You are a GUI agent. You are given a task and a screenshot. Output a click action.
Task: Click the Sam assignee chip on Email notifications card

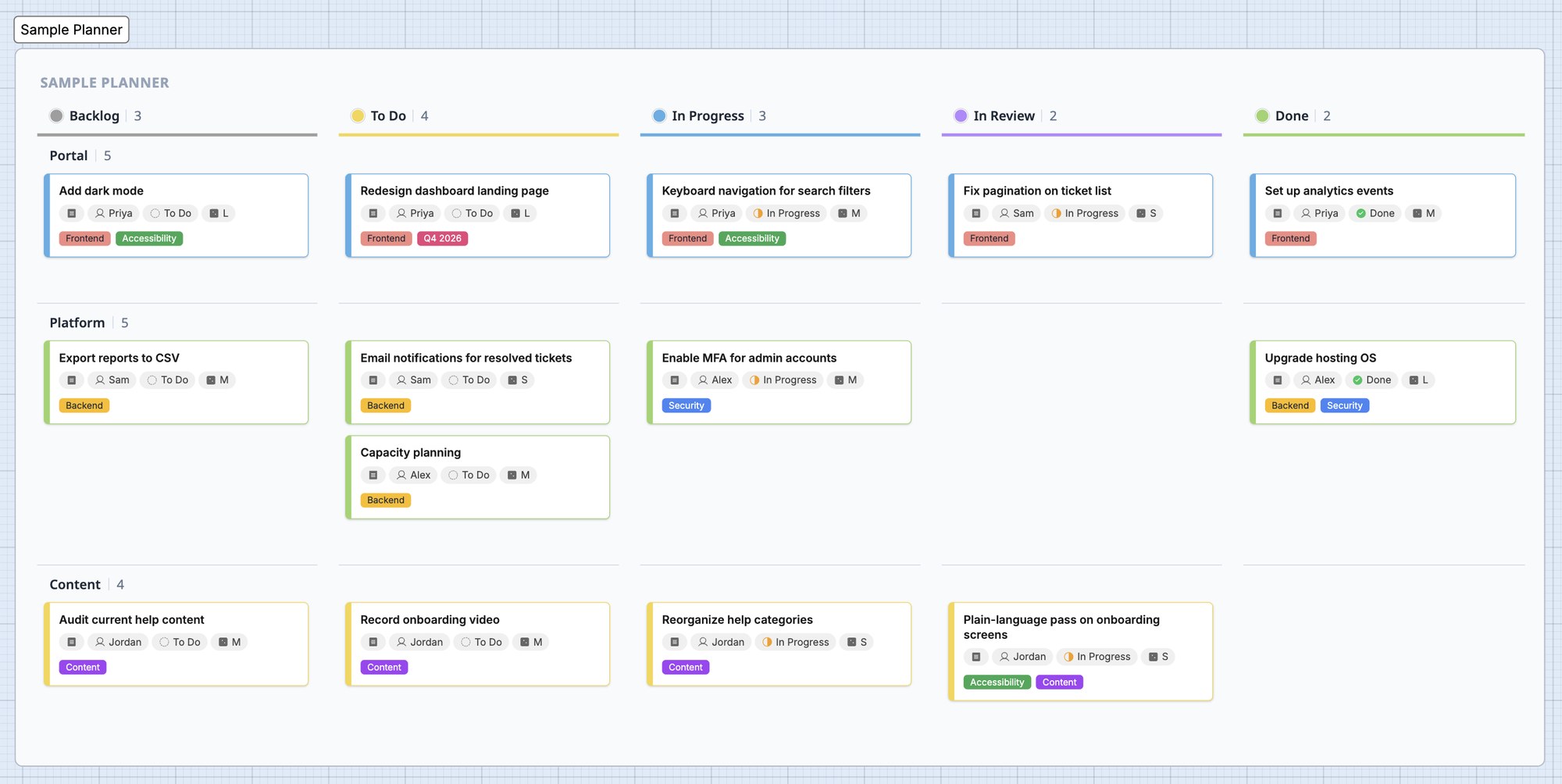pos(413,380)
